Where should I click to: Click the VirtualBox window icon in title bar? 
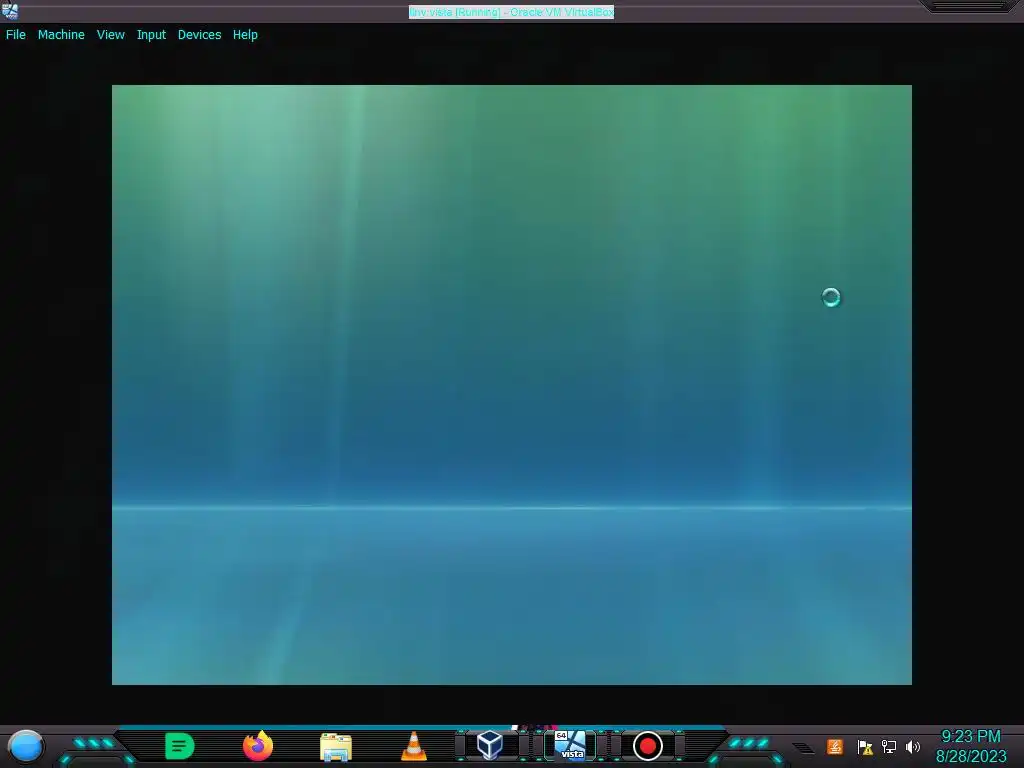tap(10, 11)
